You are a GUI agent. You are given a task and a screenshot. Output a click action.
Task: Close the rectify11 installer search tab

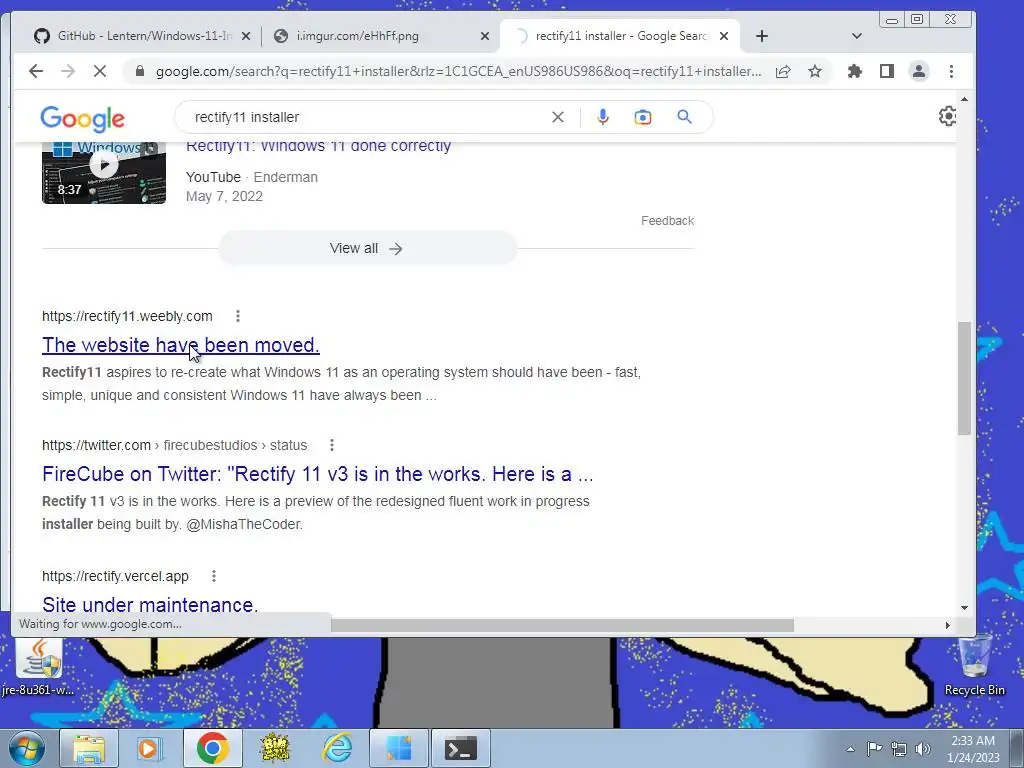[724, 36]
